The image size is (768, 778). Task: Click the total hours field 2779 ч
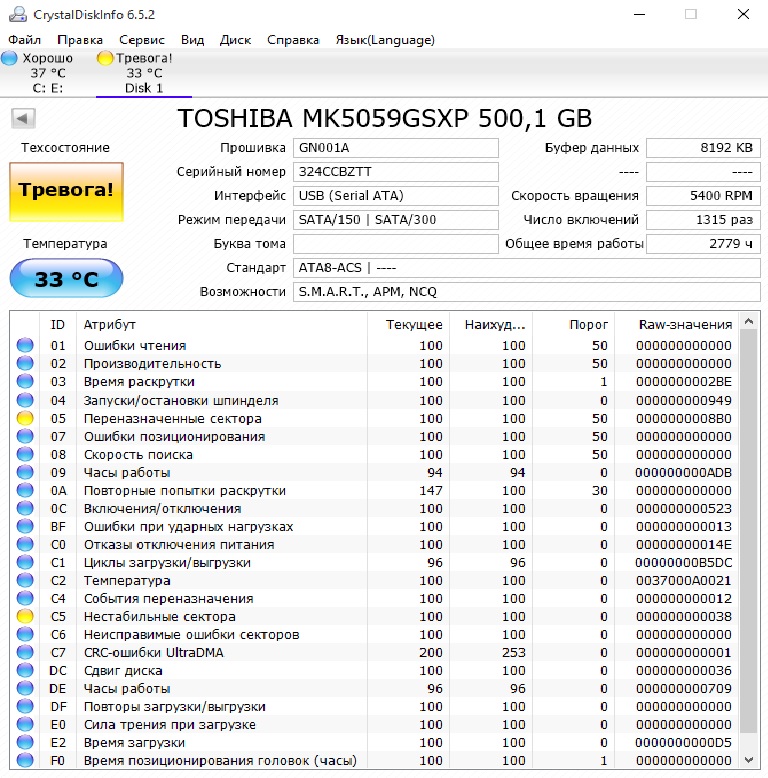pos(703,244)
